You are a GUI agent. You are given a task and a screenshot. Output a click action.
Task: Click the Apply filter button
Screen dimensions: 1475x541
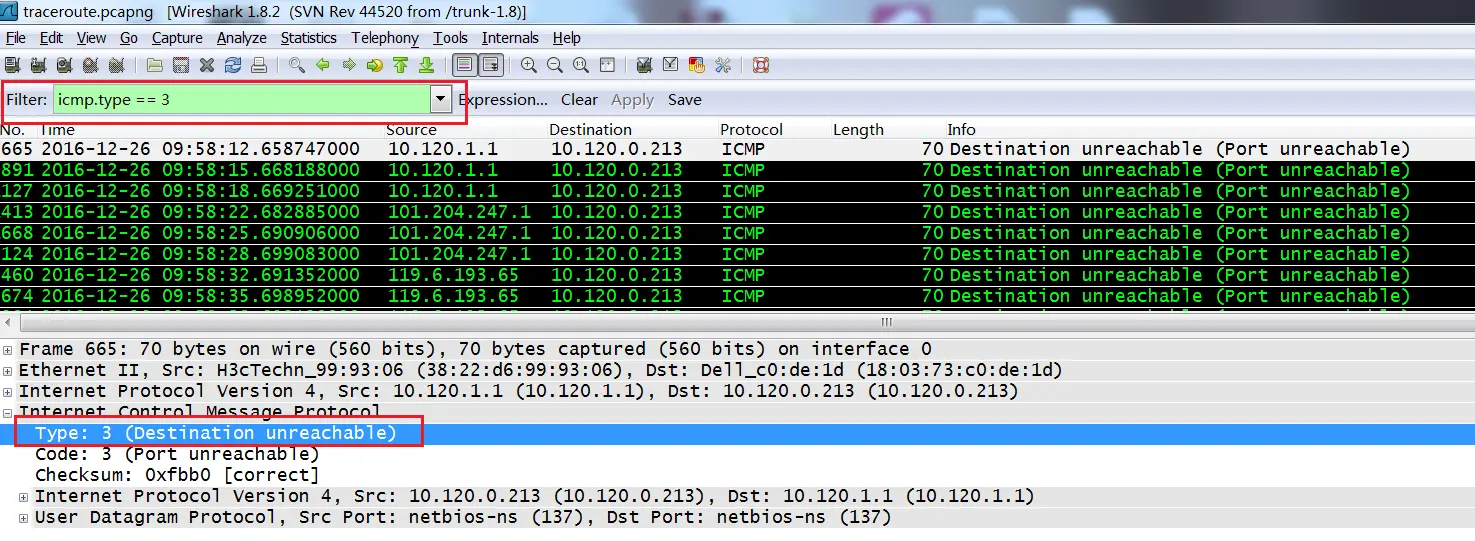tap(632, 100)
